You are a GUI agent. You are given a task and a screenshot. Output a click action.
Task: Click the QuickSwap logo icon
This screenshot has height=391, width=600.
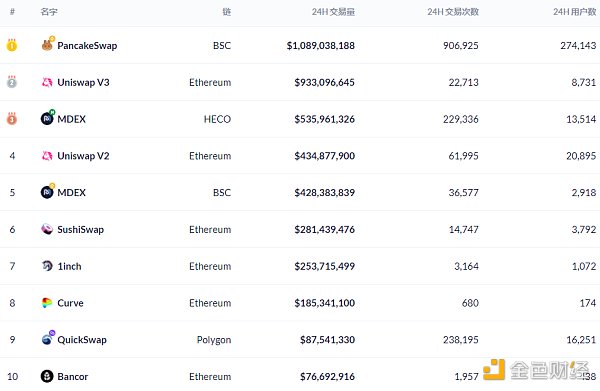coord(47,339)
